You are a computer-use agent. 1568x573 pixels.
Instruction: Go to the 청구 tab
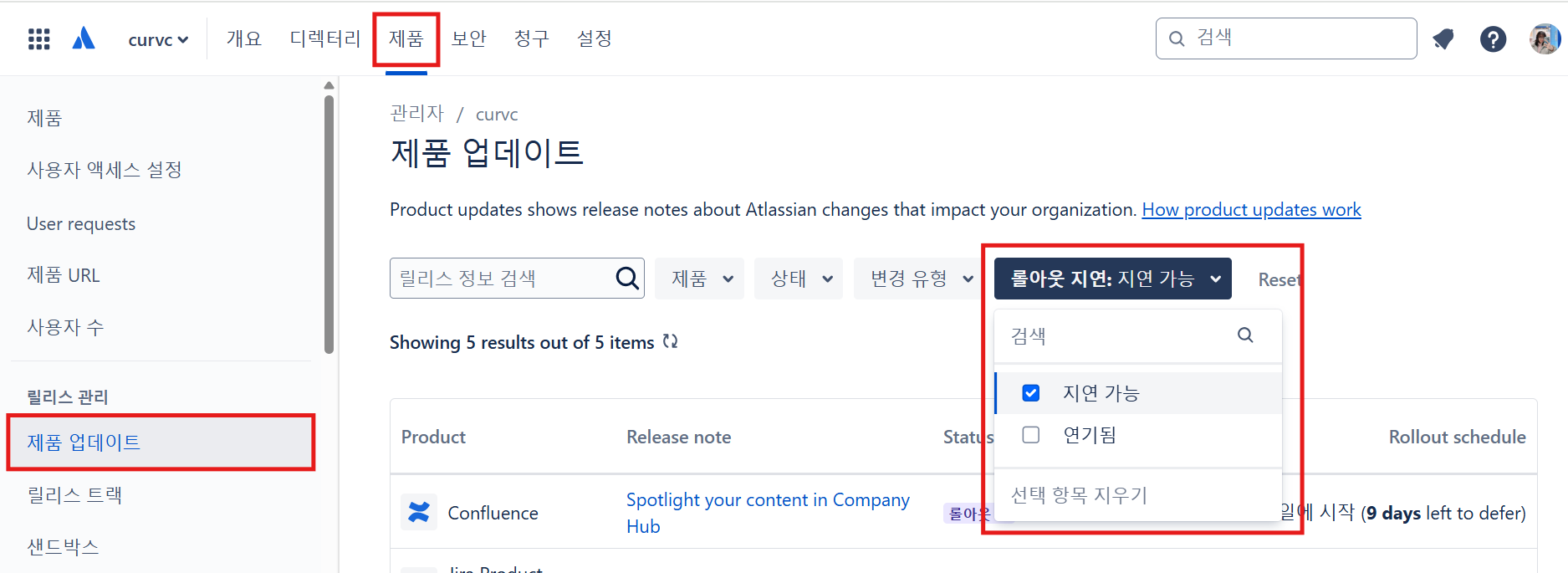pos(532,38)
